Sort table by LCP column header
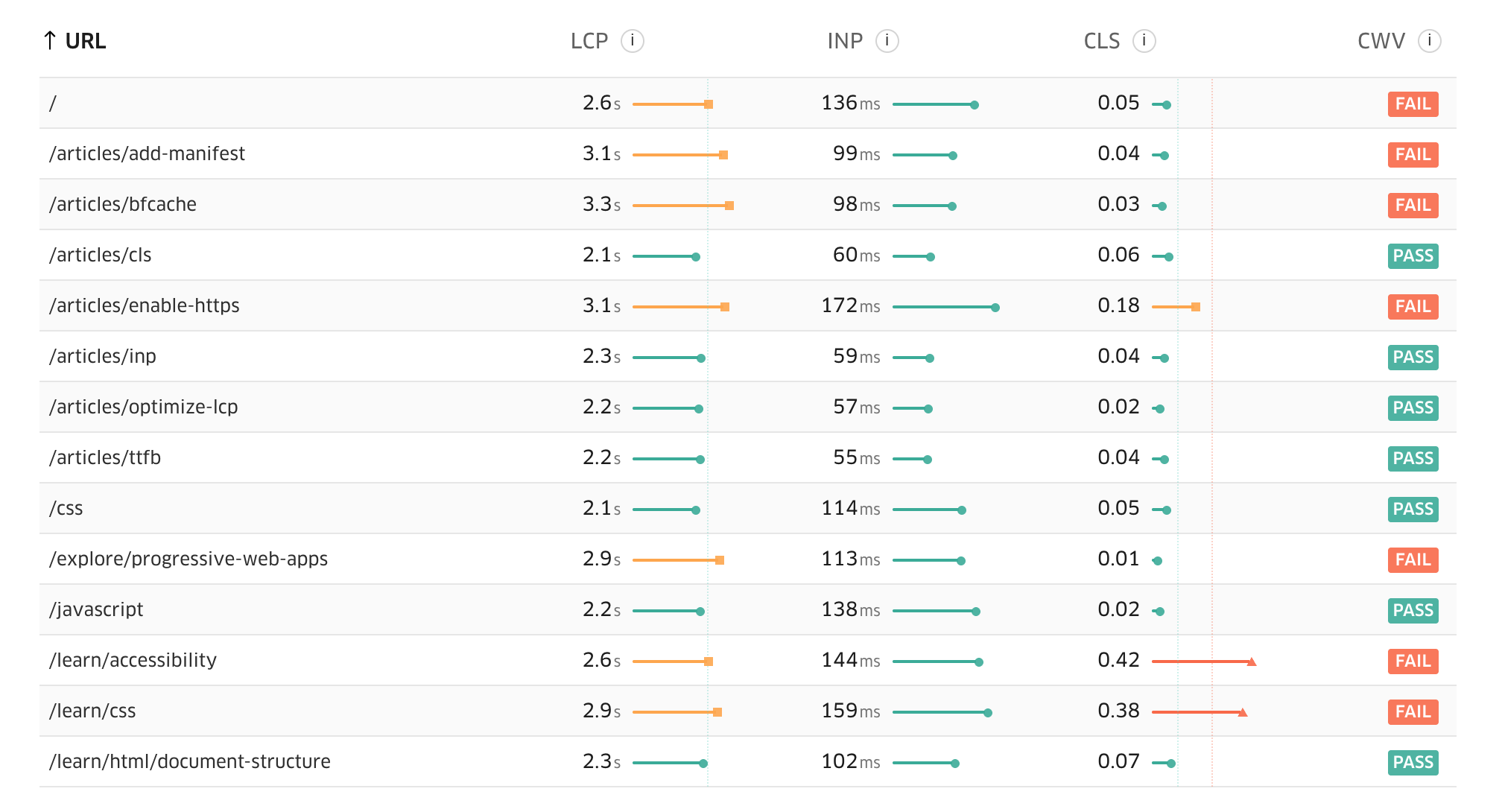This screenshot has height=812, width=1502. pyautogui.click(x=589, y=41)
